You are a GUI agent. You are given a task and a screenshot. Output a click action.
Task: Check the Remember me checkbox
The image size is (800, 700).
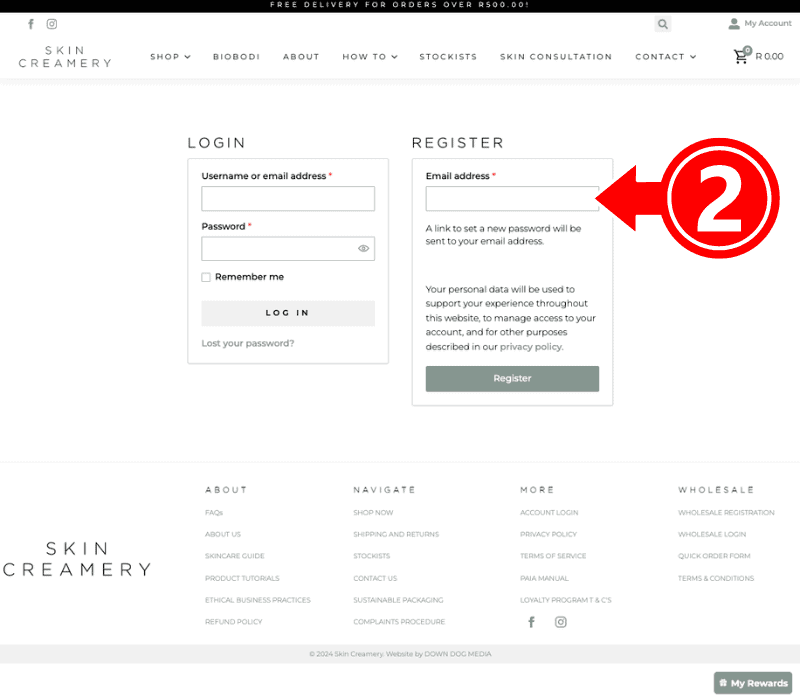tap(206, 277)
